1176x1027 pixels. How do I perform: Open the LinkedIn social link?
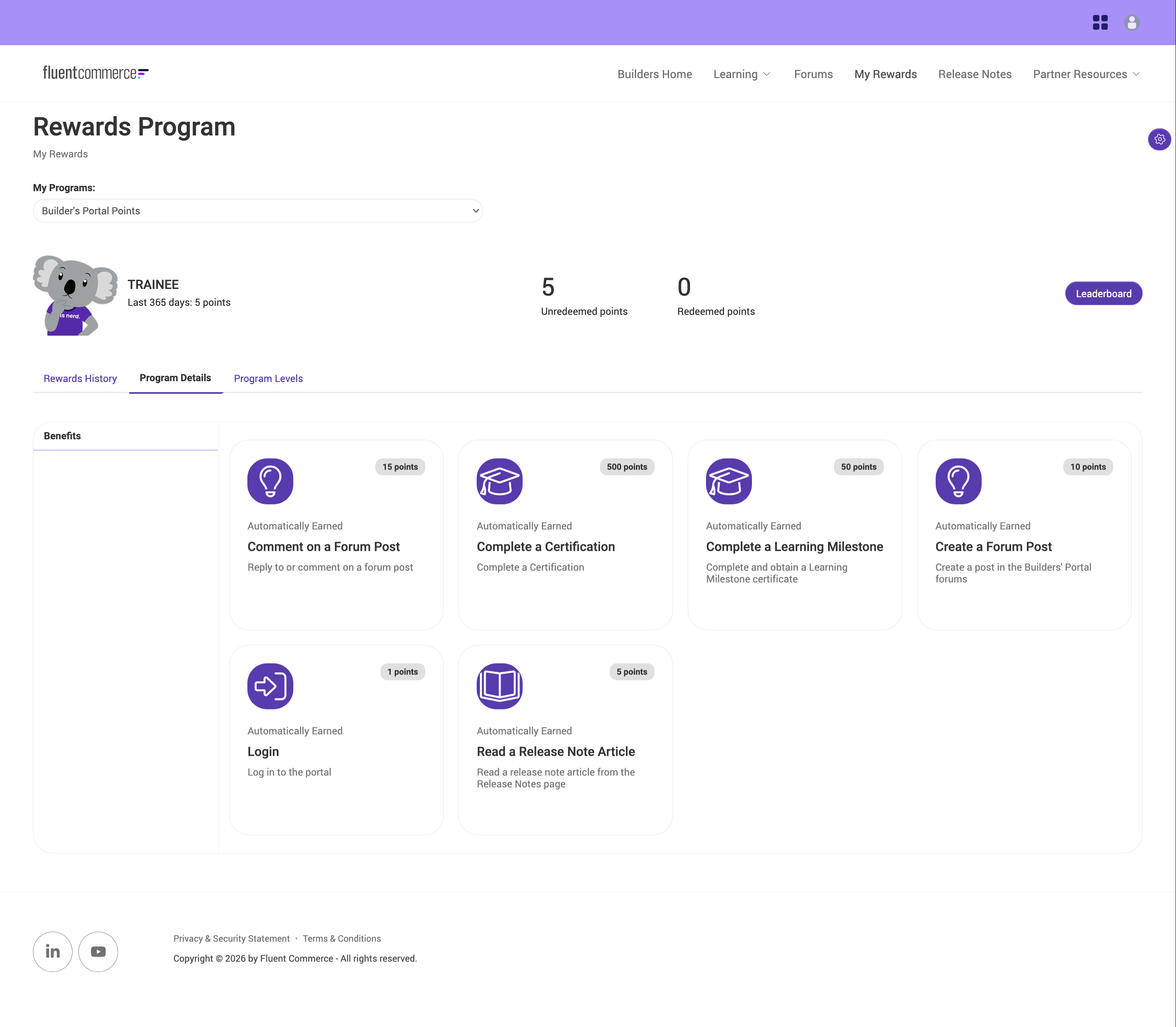(x=53, y=951)
